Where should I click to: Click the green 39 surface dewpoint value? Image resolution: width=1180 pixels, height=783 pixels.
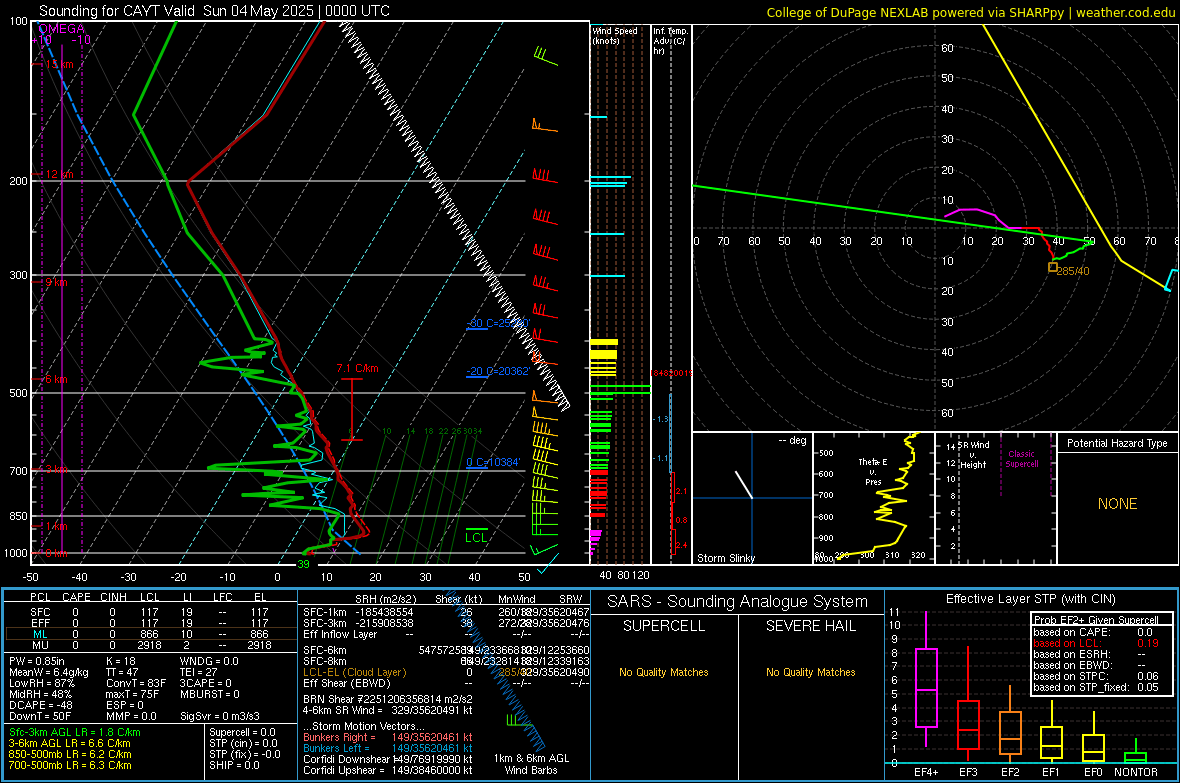pyautogui.click(x=303, y=564)
